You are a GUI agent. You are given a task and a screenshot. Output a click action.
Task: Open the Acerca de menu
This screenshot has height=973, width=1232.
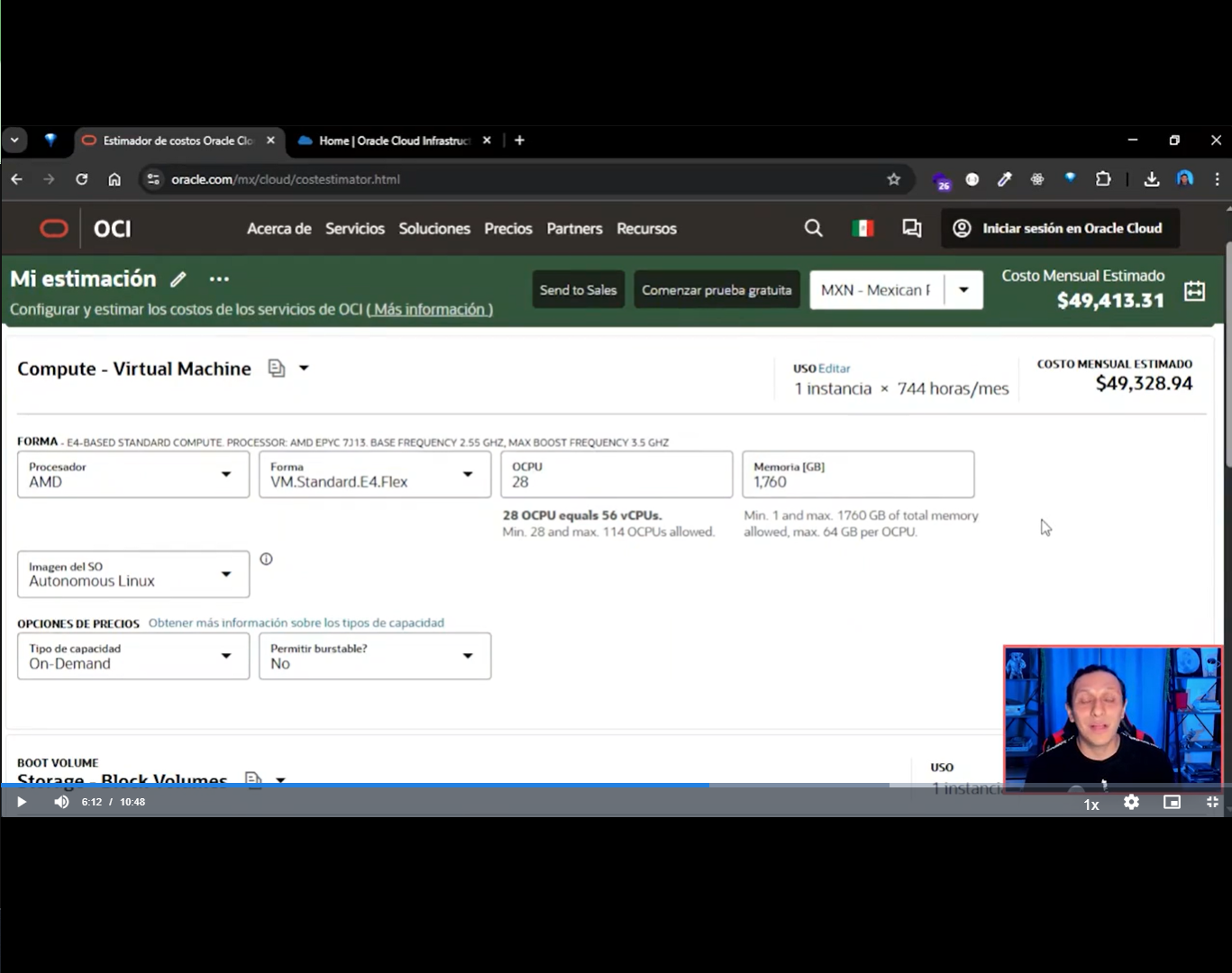point(279,229)
